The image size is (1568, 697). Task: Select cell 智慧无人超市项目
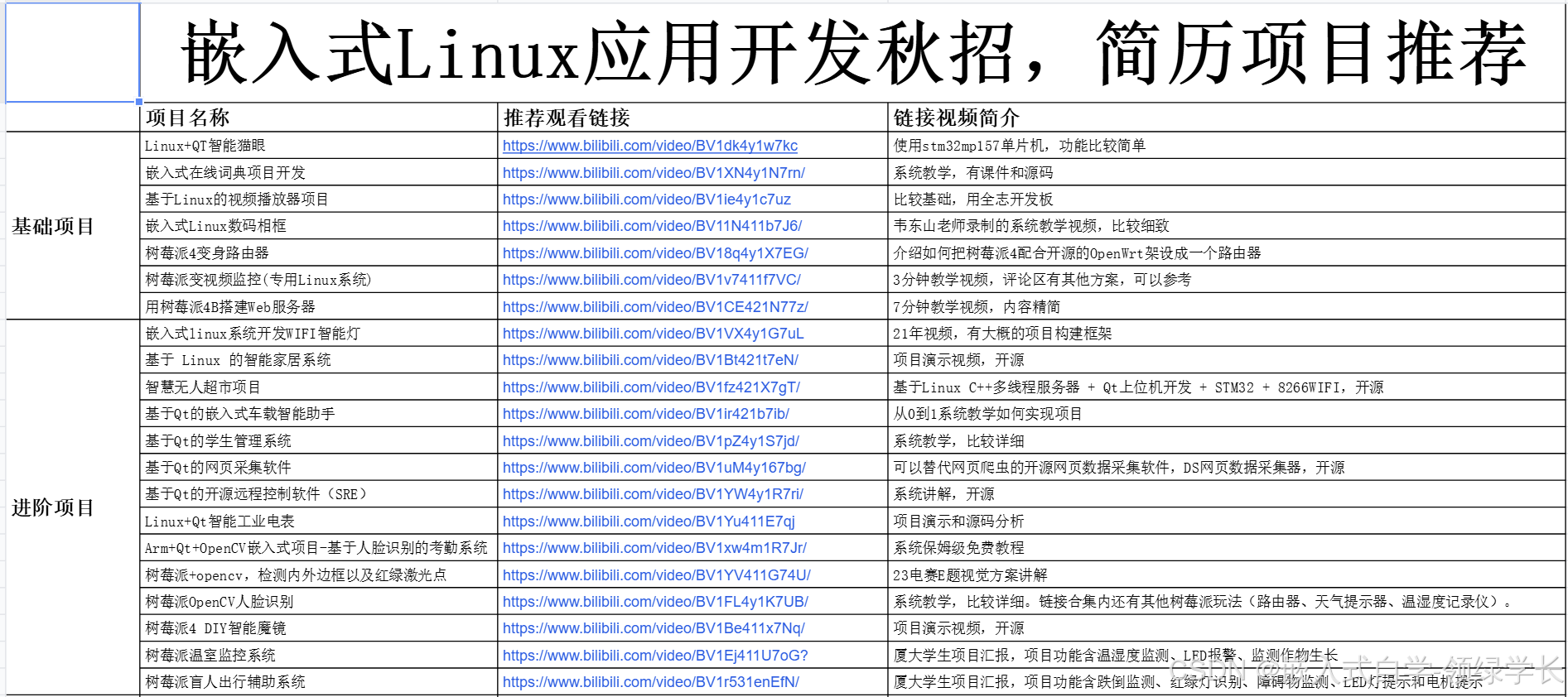[319, 387]
